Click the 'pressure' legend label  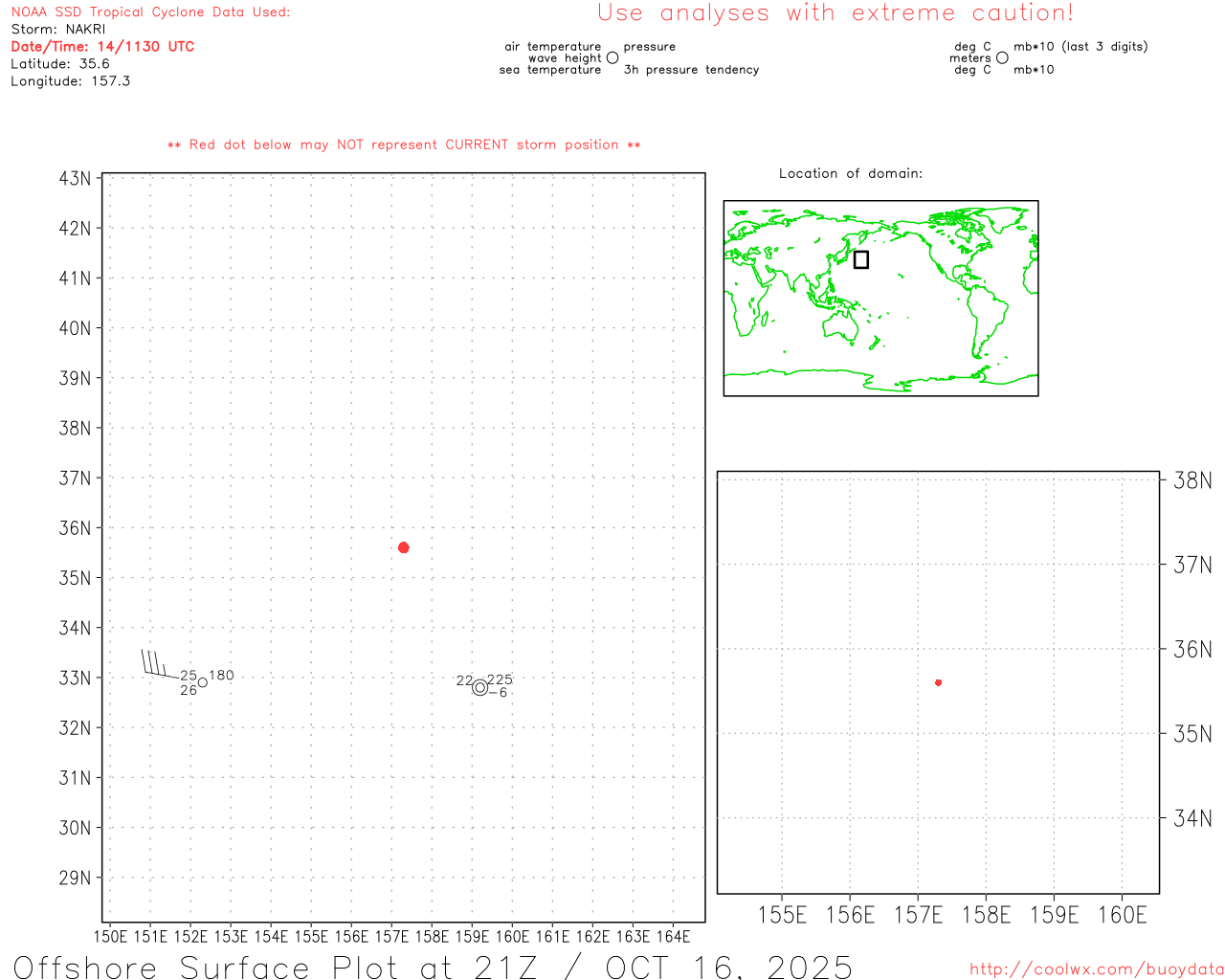pyautogui.click(x=650, y=47)
